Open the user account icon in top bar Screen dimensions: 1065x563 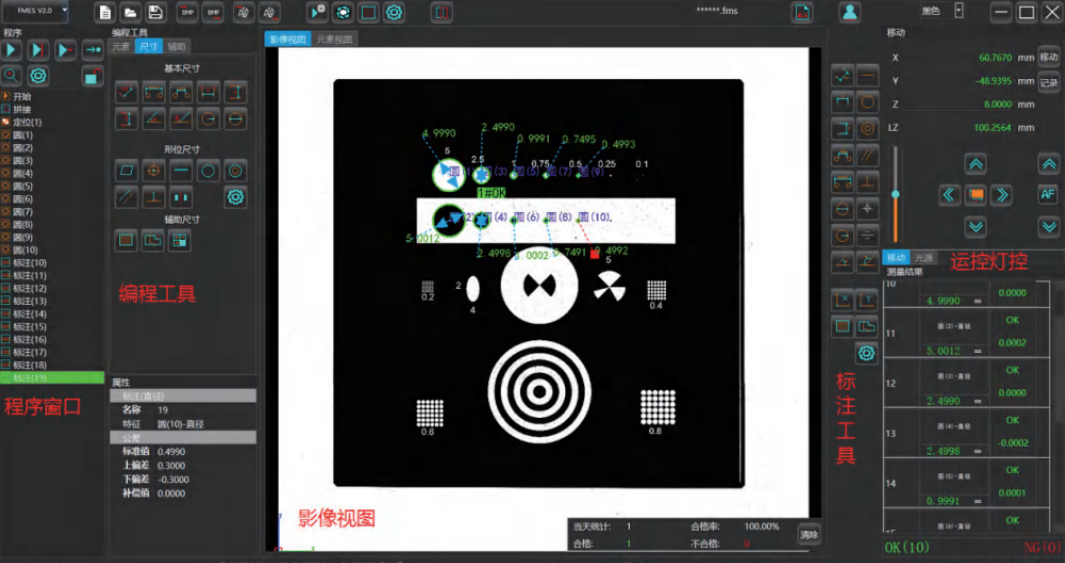click(x=850, y=12)
